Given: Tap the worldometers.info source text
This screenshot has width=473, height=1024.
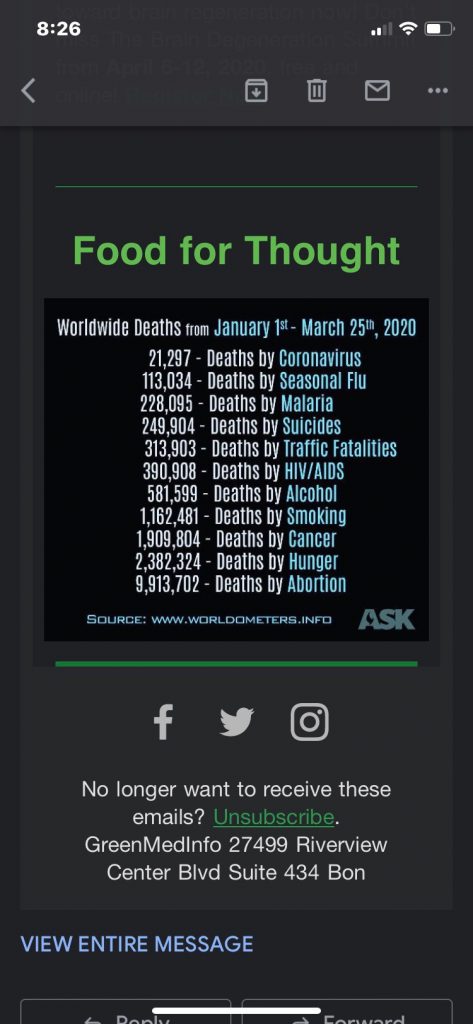Looking at the screenshot, I should coord(209,618).
